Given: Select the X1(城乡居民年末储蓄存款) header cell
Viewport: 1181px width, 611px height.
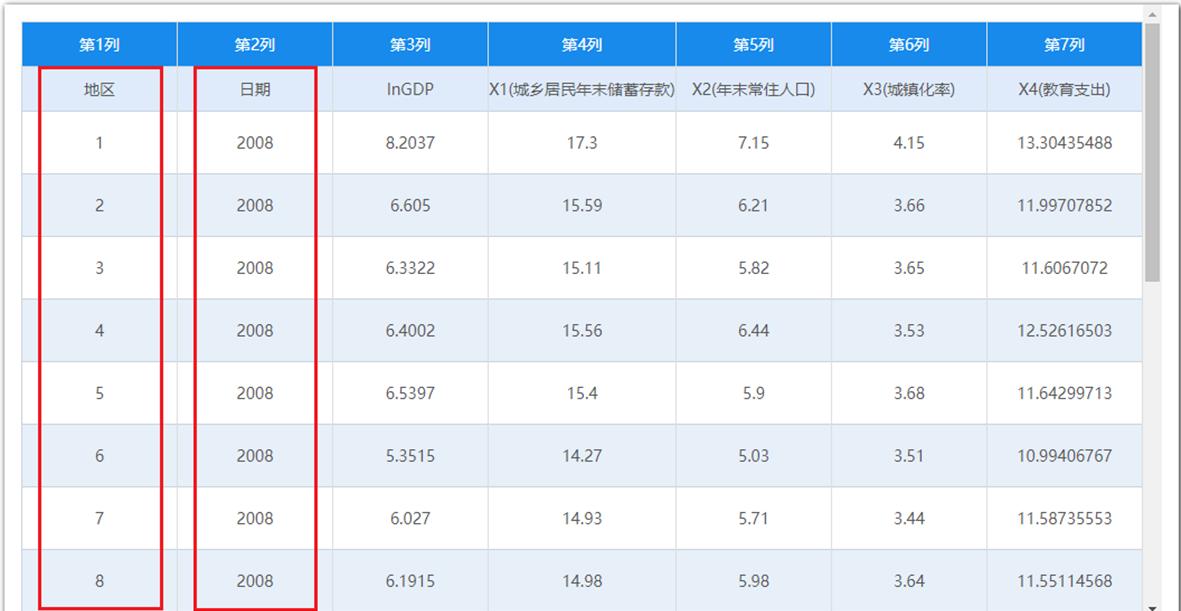Looking at the screenshot, I should pyautogui.click(x=580, y=90).
